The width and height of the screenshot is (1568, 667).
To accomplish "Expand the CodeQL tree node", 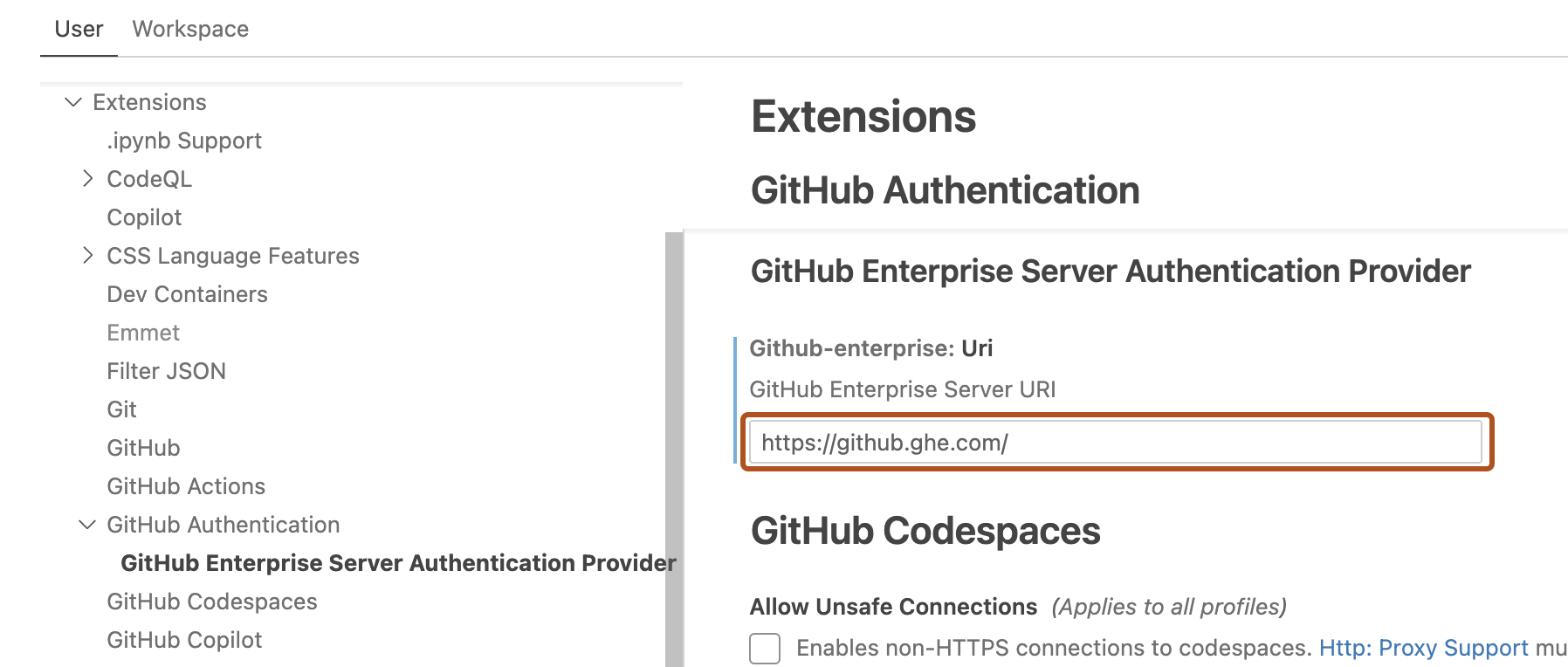I will click(87, 179).
